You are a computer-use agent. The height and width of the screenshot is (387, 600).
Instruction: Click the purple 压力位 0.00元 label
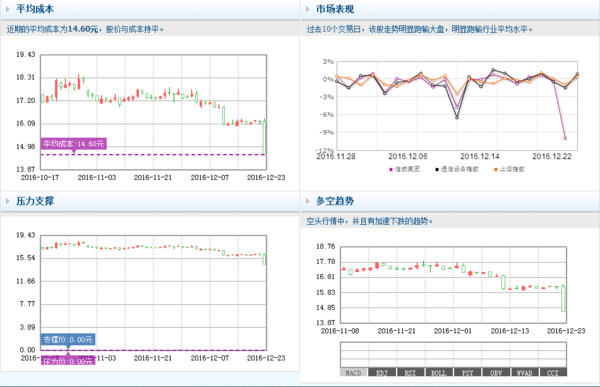[x=68, y=361]
